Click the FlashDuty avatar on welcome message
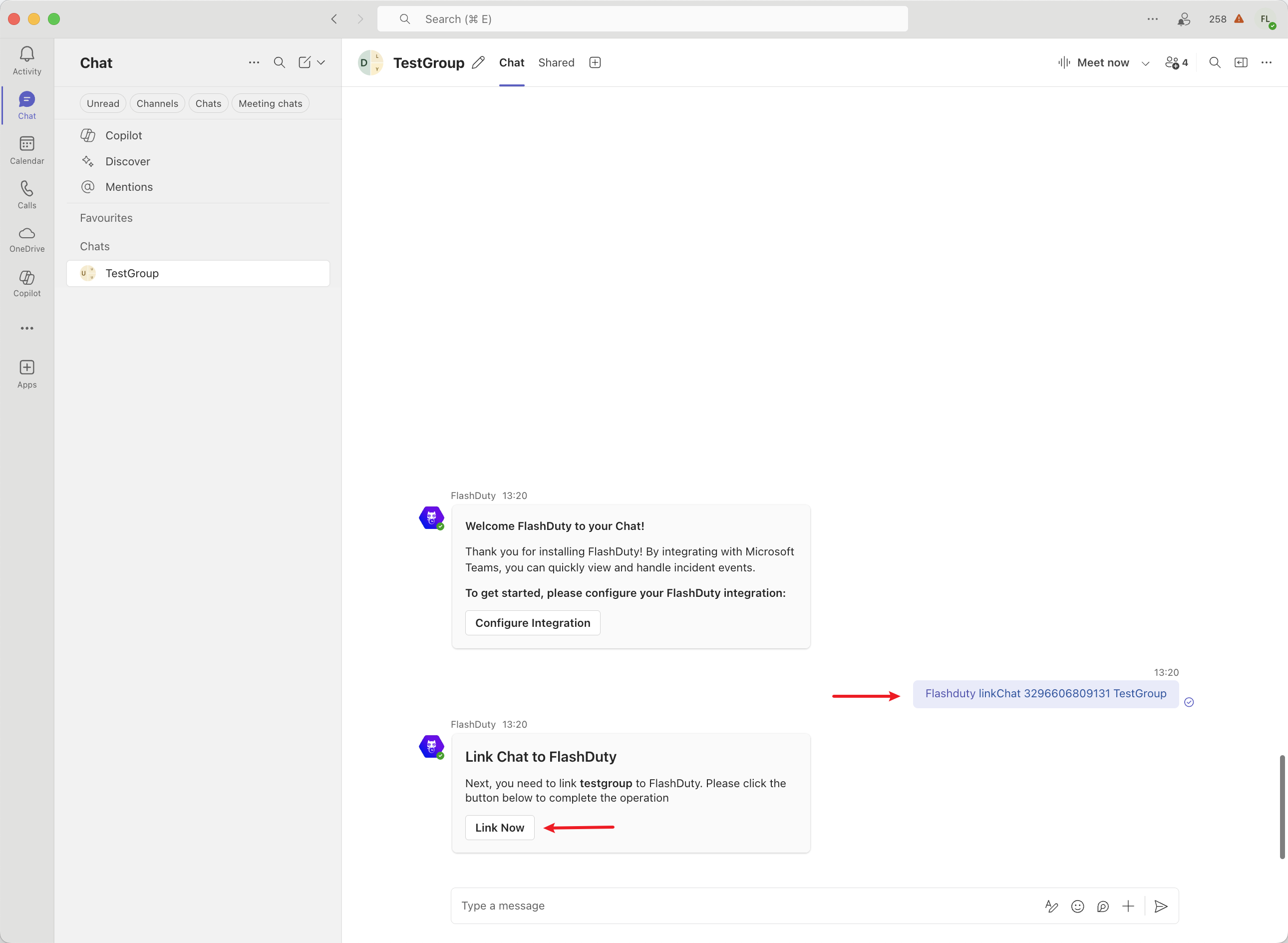Image resolution: width=1288 pixels, height=943 pixels. tap(432, 518)
